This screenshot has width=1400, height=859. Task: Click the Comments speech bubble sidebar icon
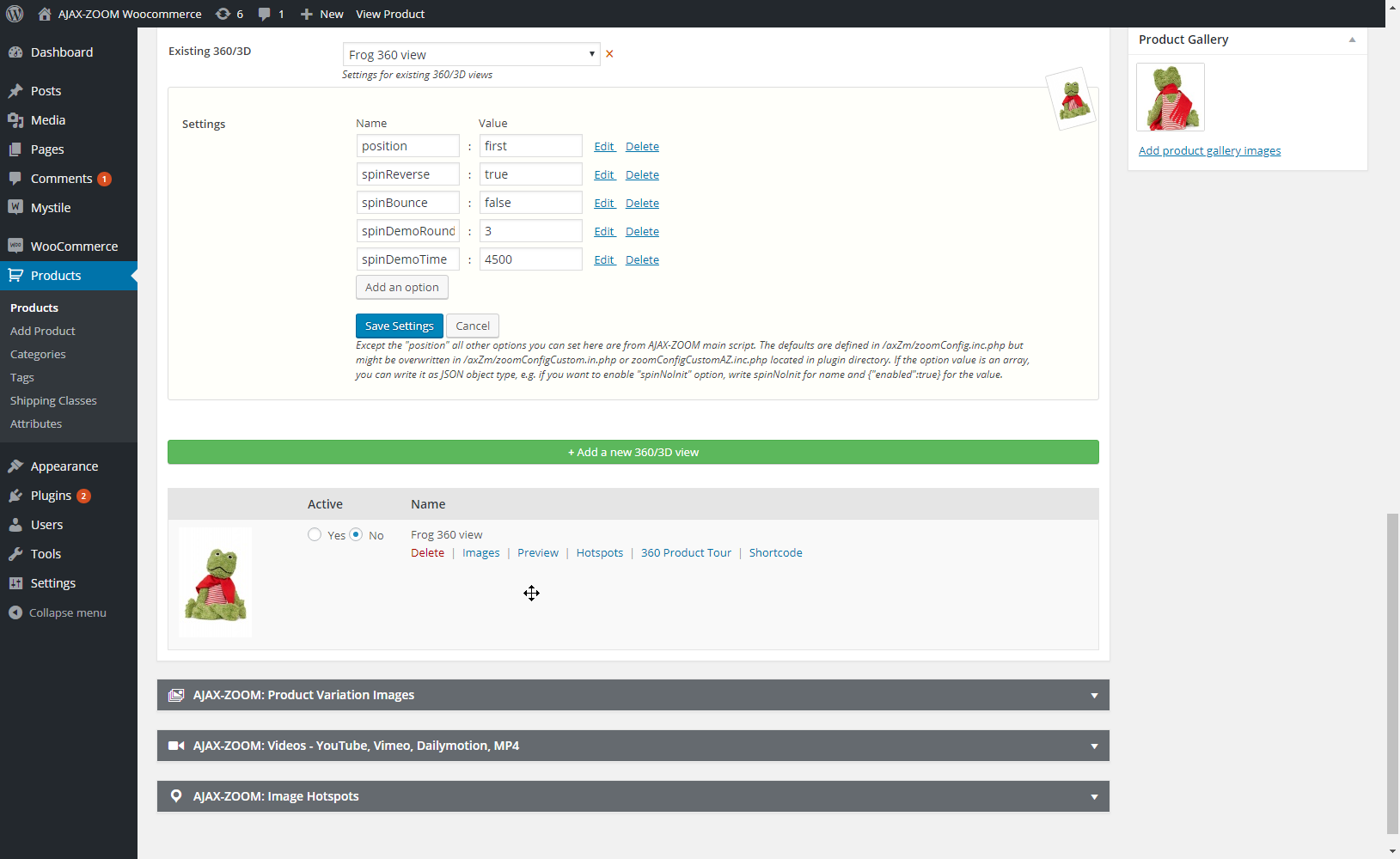point(15,179)
